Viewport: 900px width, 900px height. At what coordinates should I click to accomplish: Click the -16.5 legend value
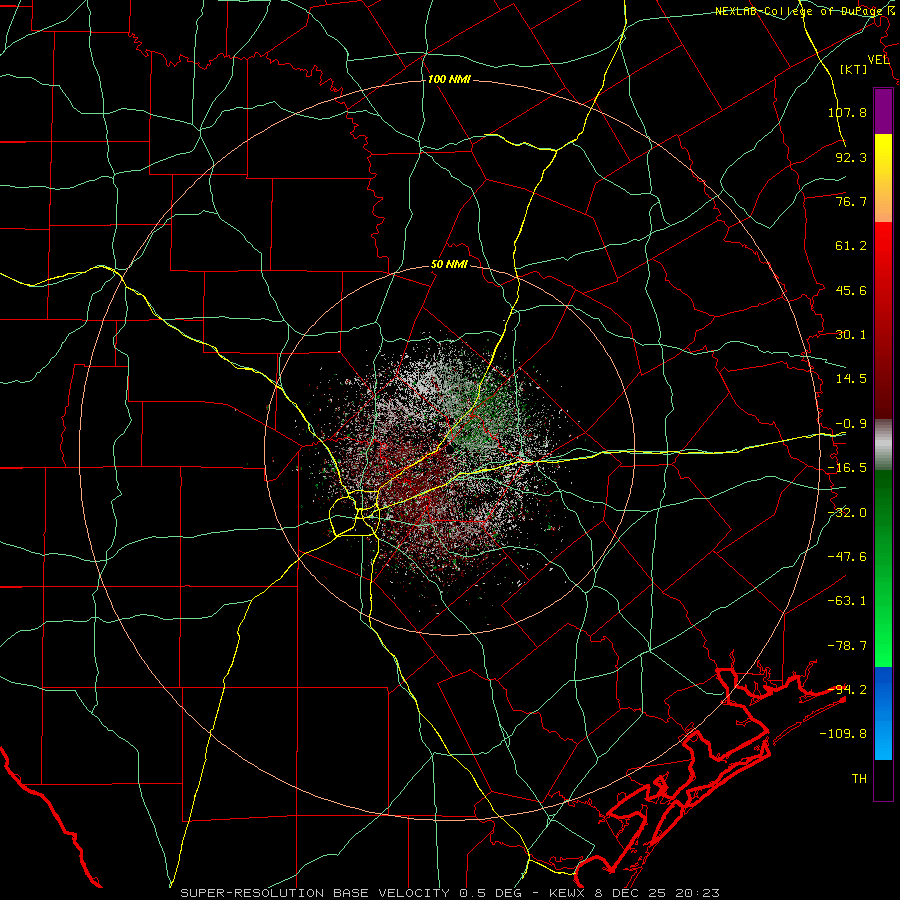tap(847, 468)
